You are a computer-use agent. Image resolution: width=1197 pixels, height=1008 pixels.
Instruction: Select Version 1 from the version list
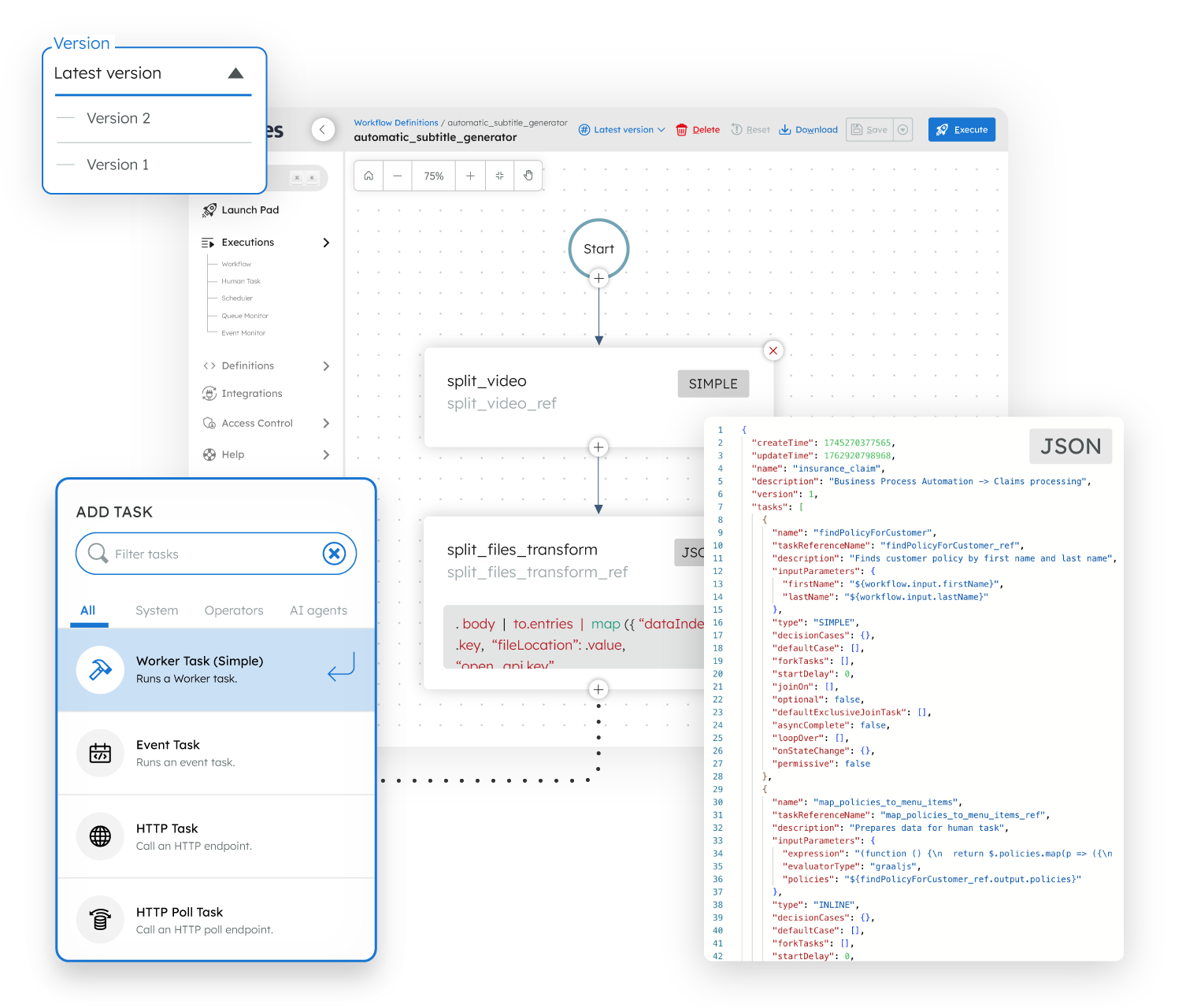(x=117, y=164)
